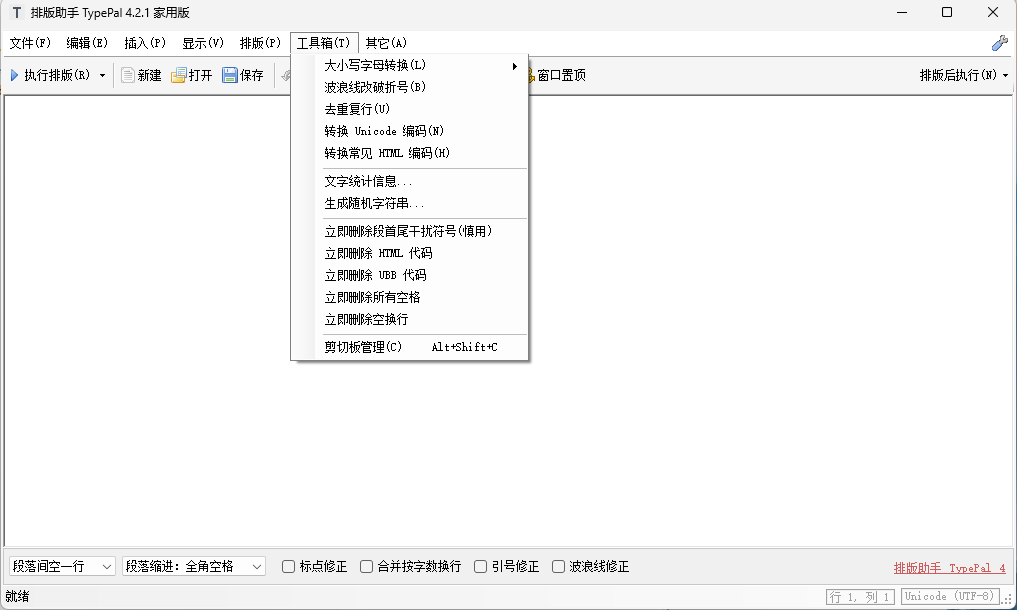Click inside the main text editing area
The image size is (1017, 610).
coord(508,321)
